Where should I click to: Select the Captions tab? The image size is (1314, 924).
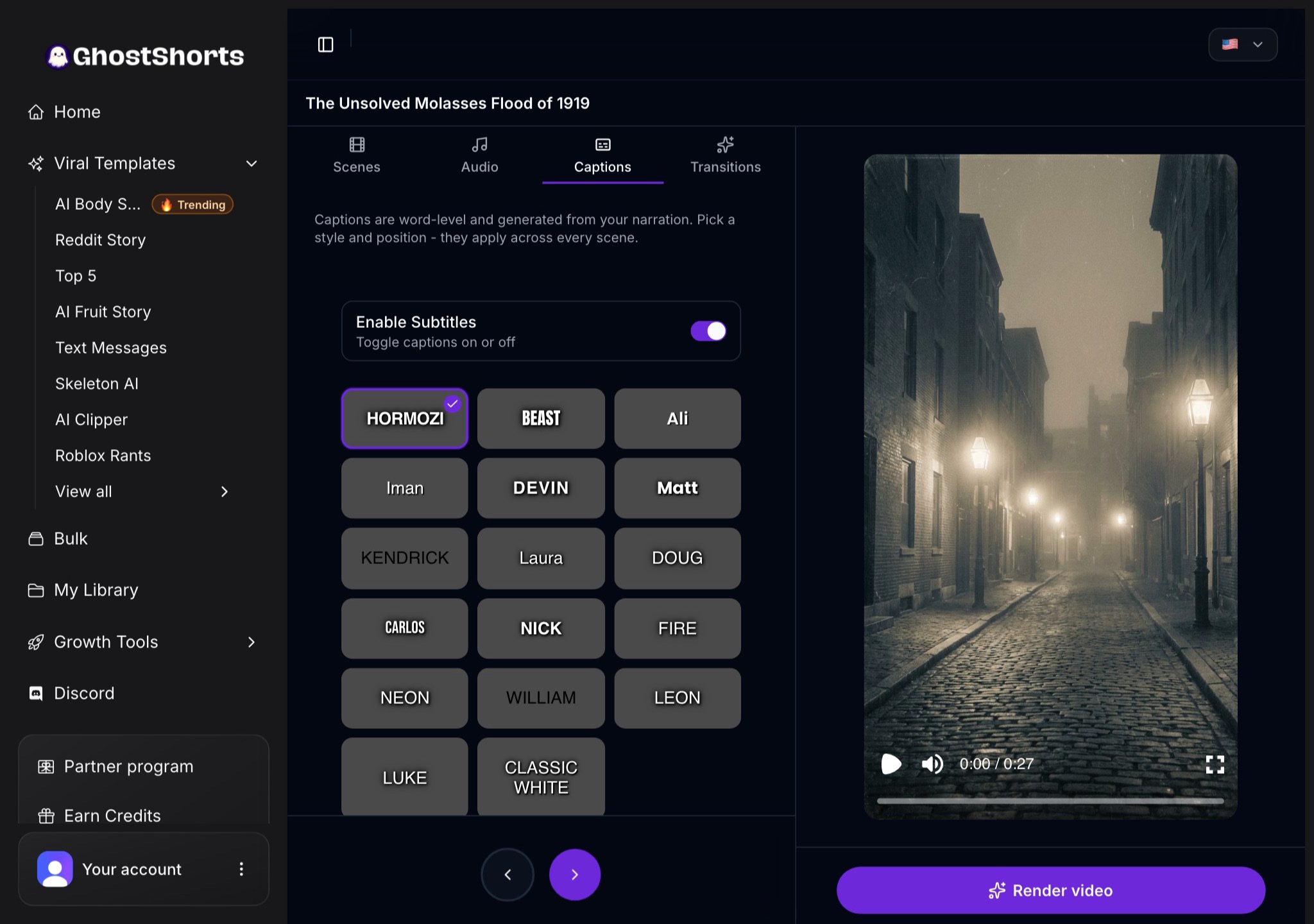pos(602,155)
